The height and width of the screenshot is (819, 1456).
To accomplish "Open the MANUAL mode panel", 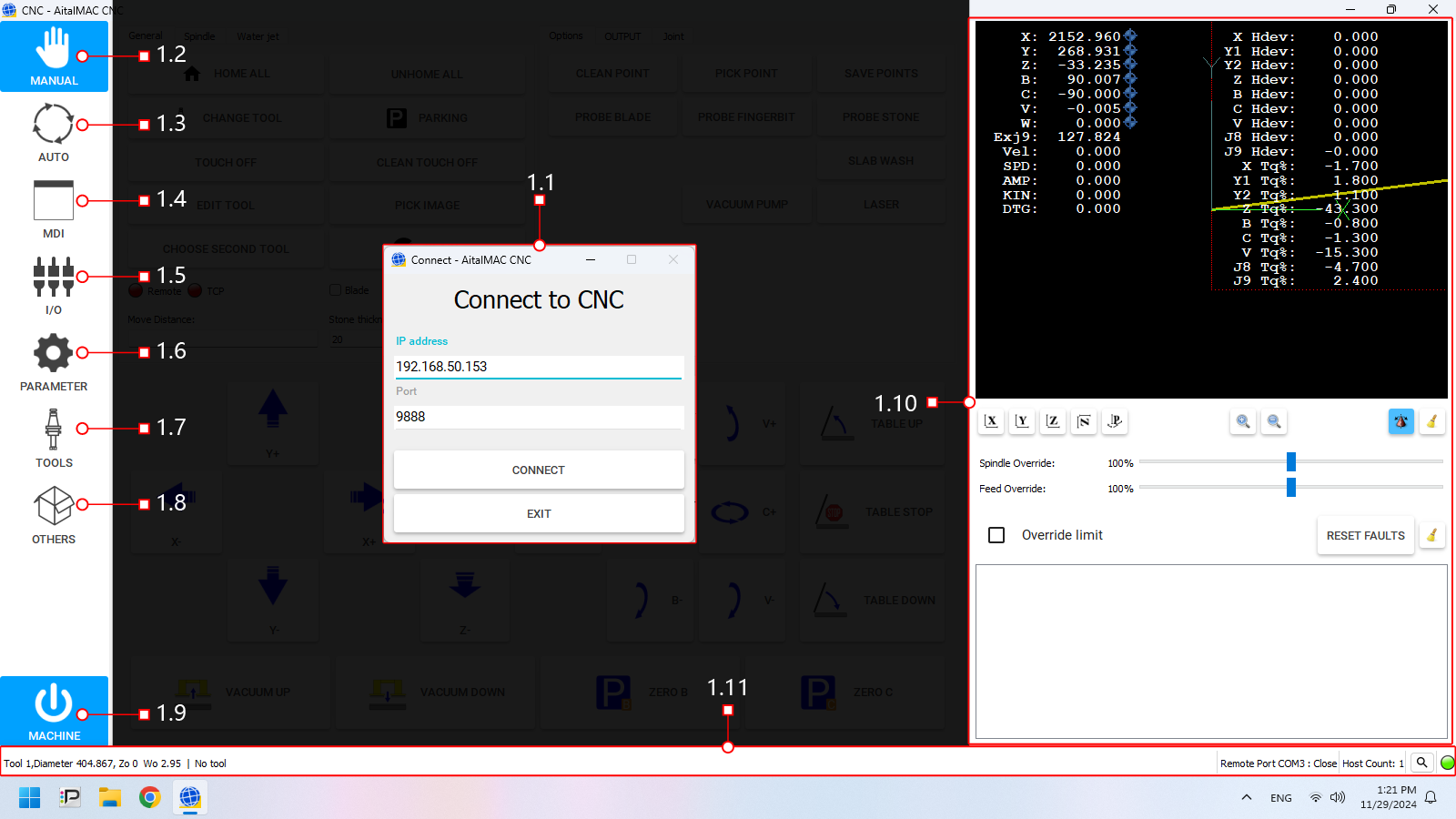I will click(54, 56).
